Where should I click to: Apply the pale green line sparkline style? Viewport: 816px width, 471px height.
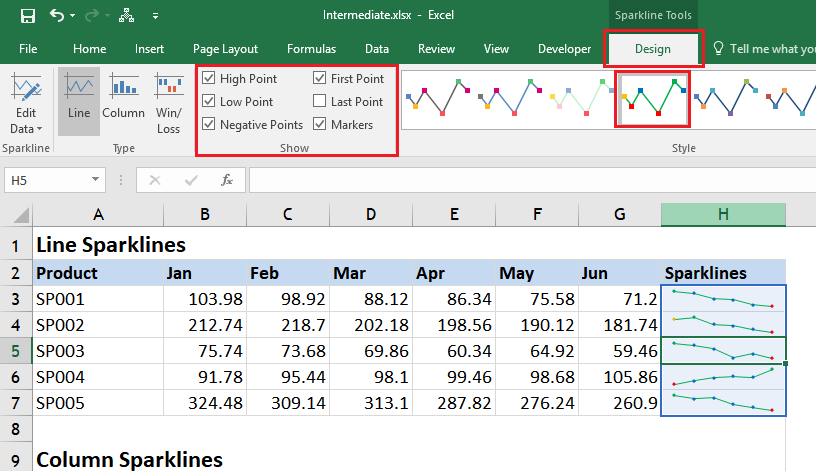pos(581,99)
